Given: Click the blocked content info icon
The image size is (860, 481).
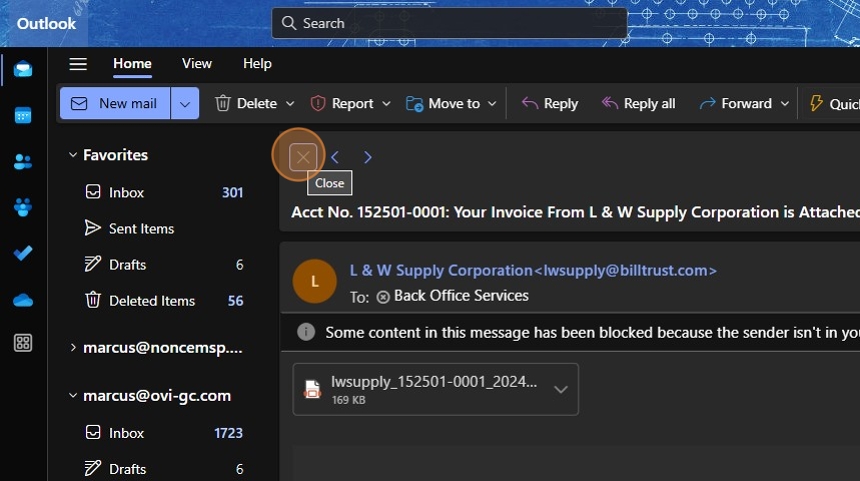Looking at the screenshot, I should coord(306,332).
